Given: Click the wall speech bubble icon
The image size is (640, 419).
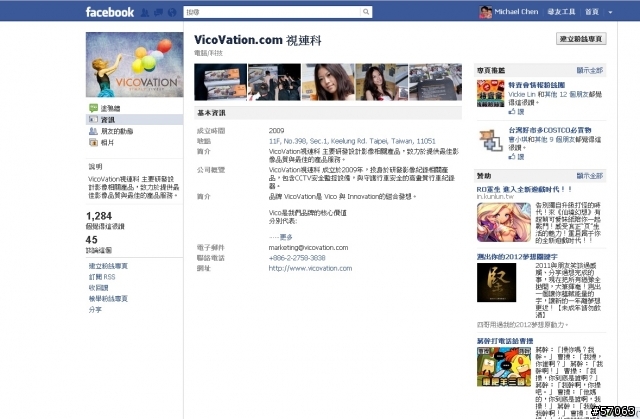Looking at the screenshot, I should coord(93,108).
